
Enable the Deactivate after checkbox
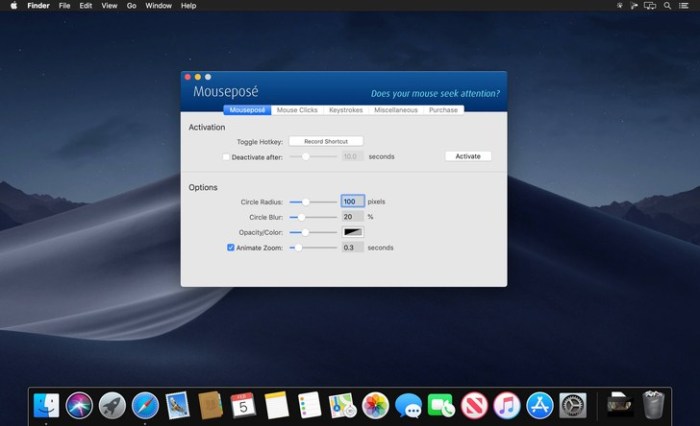[x=226, y=157]
